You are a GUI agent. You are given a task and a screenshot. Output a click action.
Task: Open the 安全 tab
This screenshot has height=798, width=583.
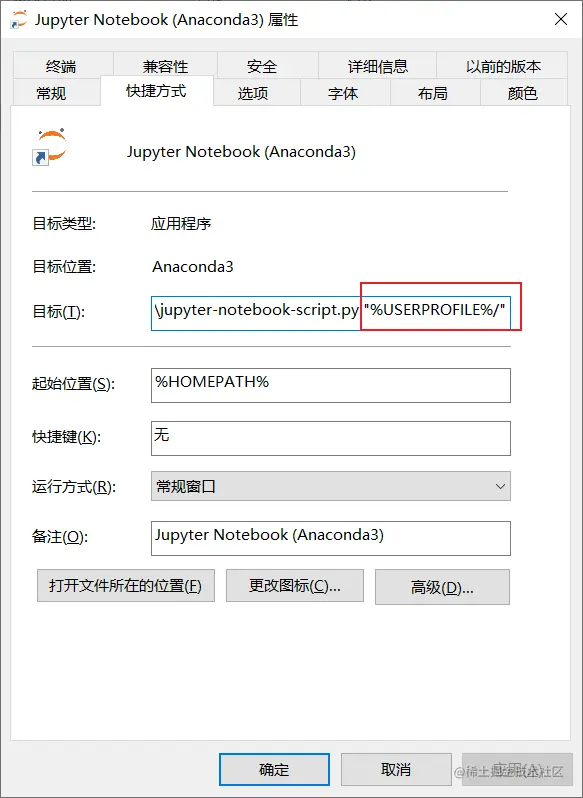click(x=262, y=66)
